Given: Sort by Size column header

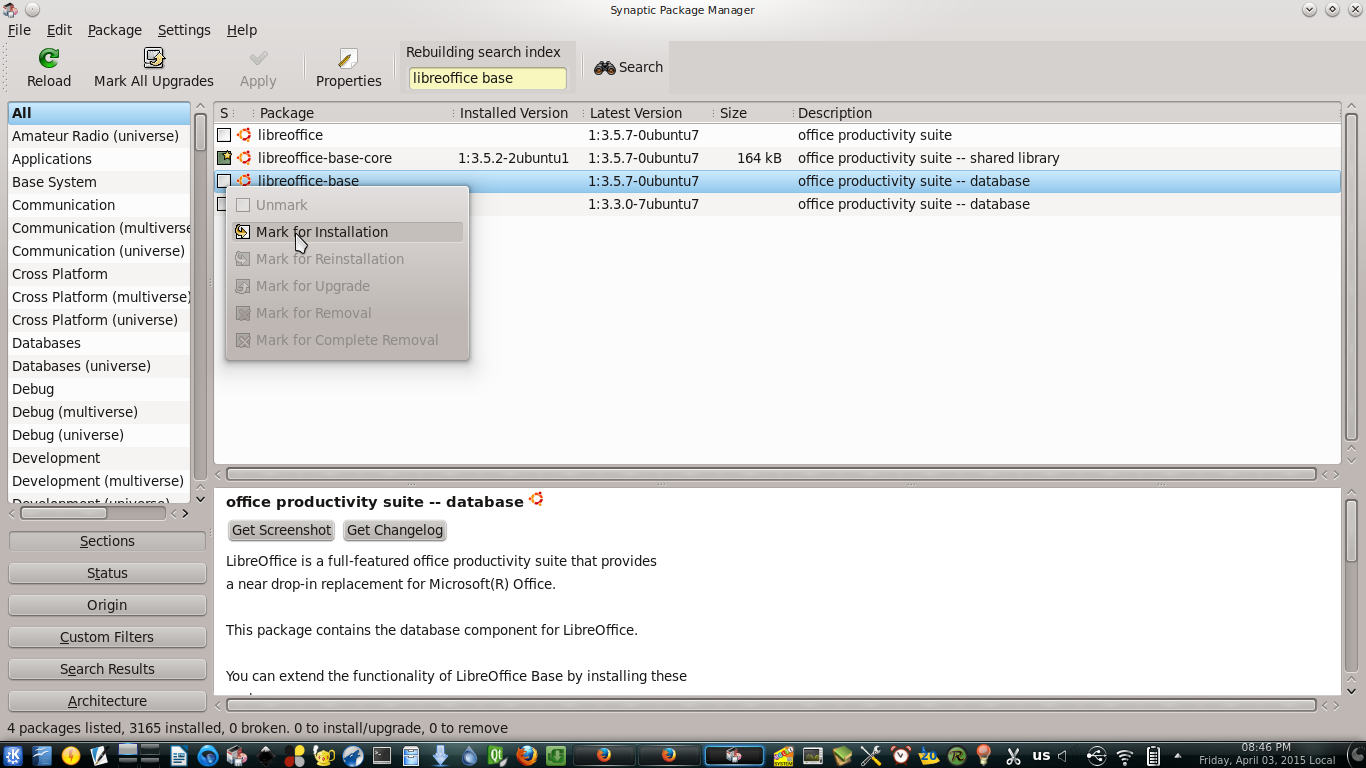Looking at the screenshot, I should (x=752, y=113).
